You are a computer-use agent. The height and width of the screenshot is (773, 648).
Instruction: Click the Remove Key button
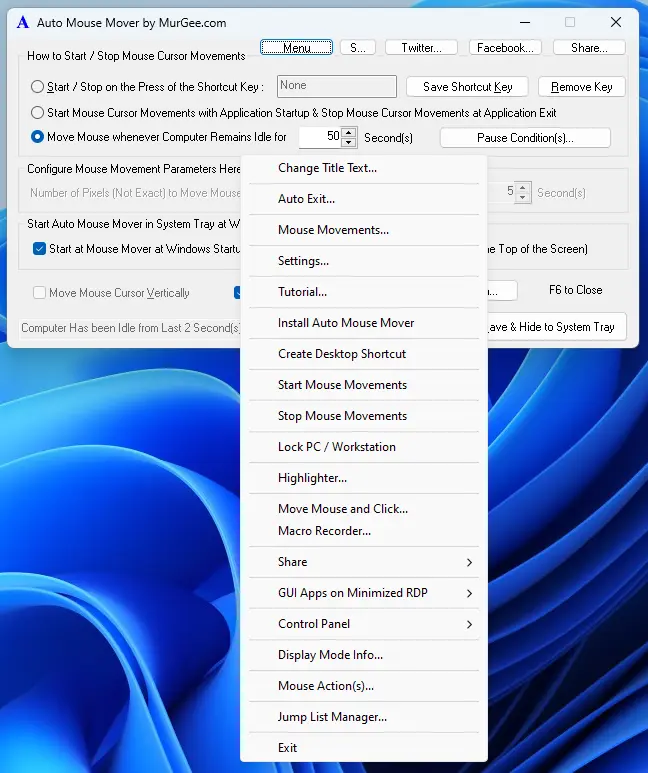tap(582, 87)
